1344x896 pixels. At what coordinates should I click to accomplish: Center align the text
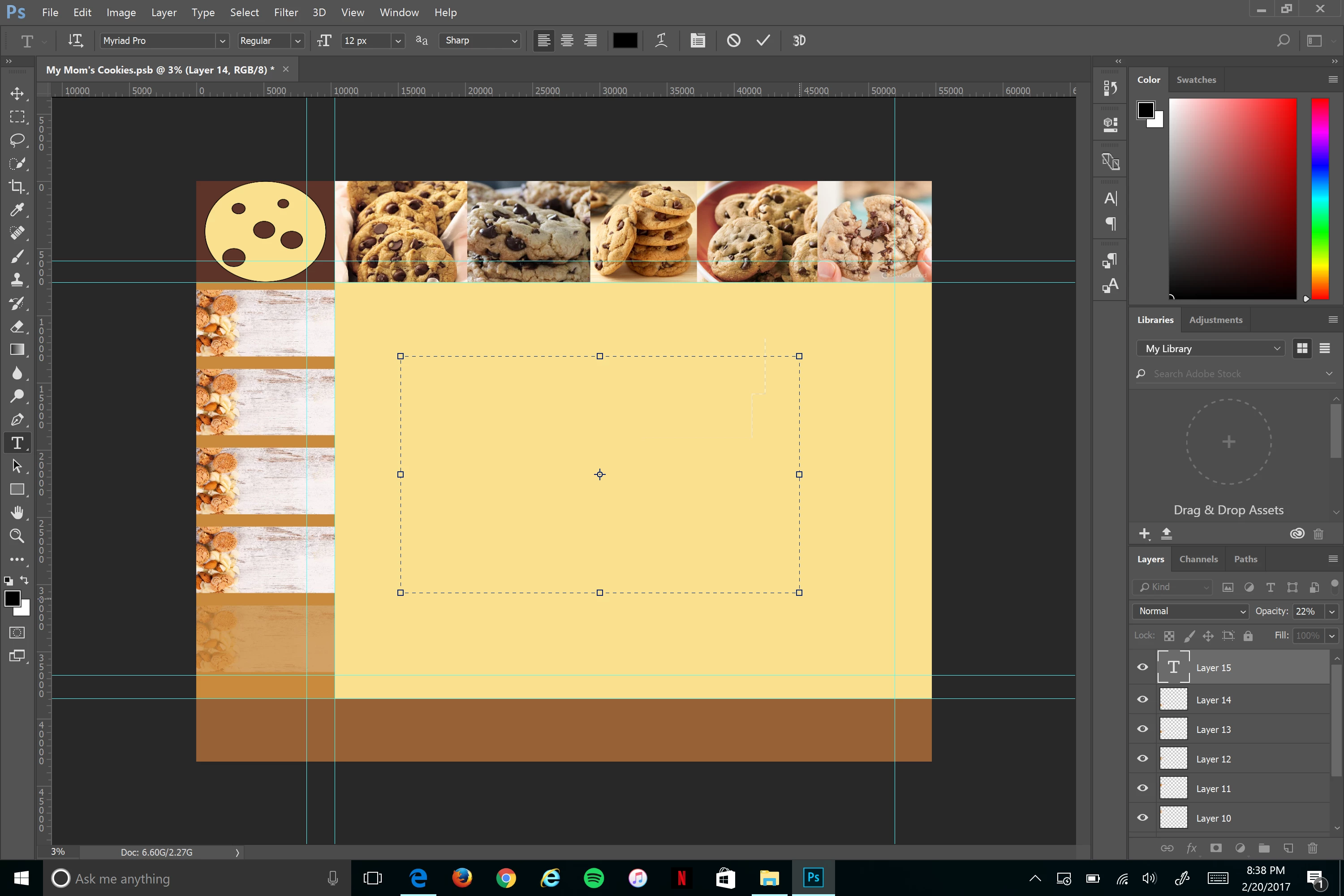click(567, 41)
